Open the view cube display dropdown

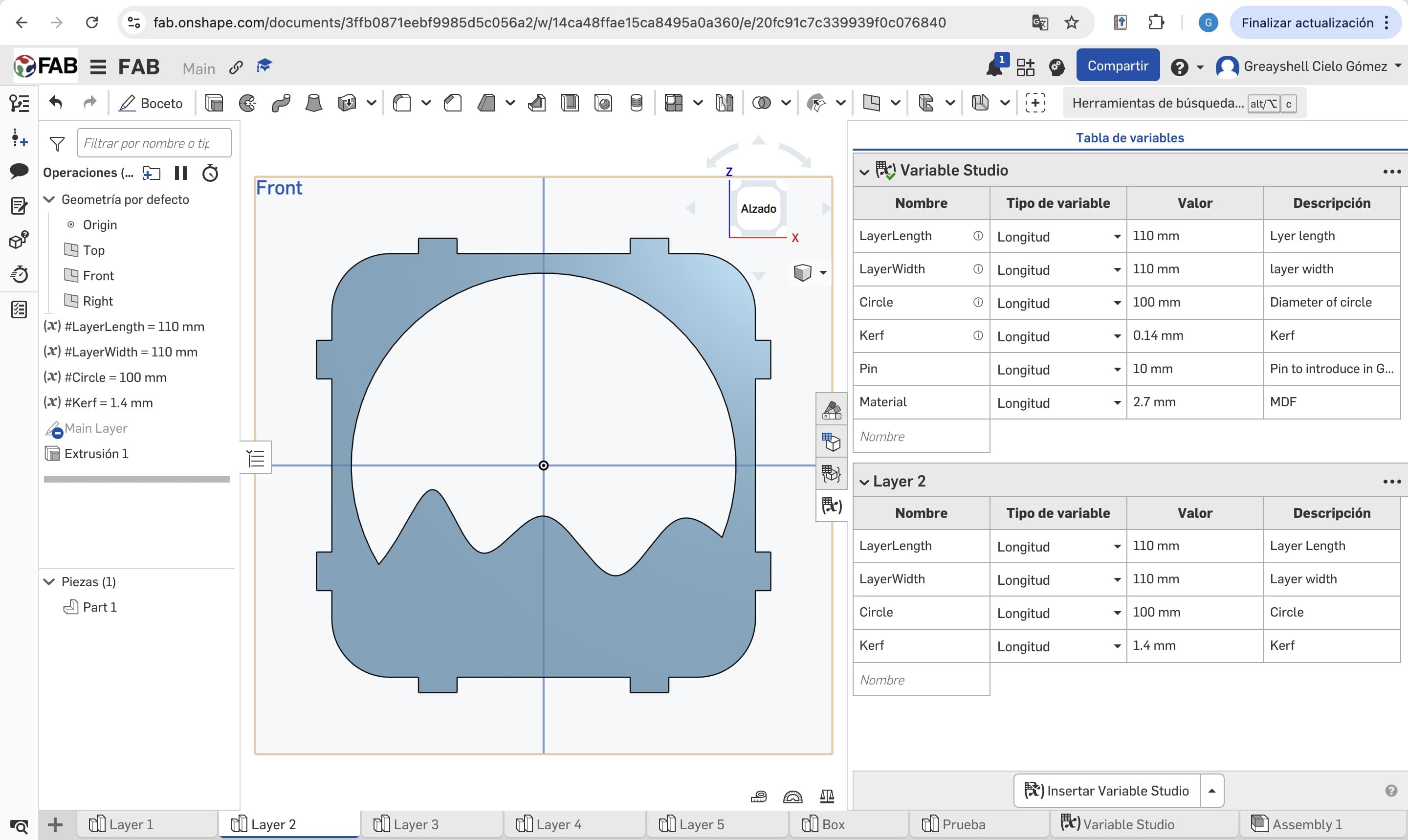tap(823, 273)
